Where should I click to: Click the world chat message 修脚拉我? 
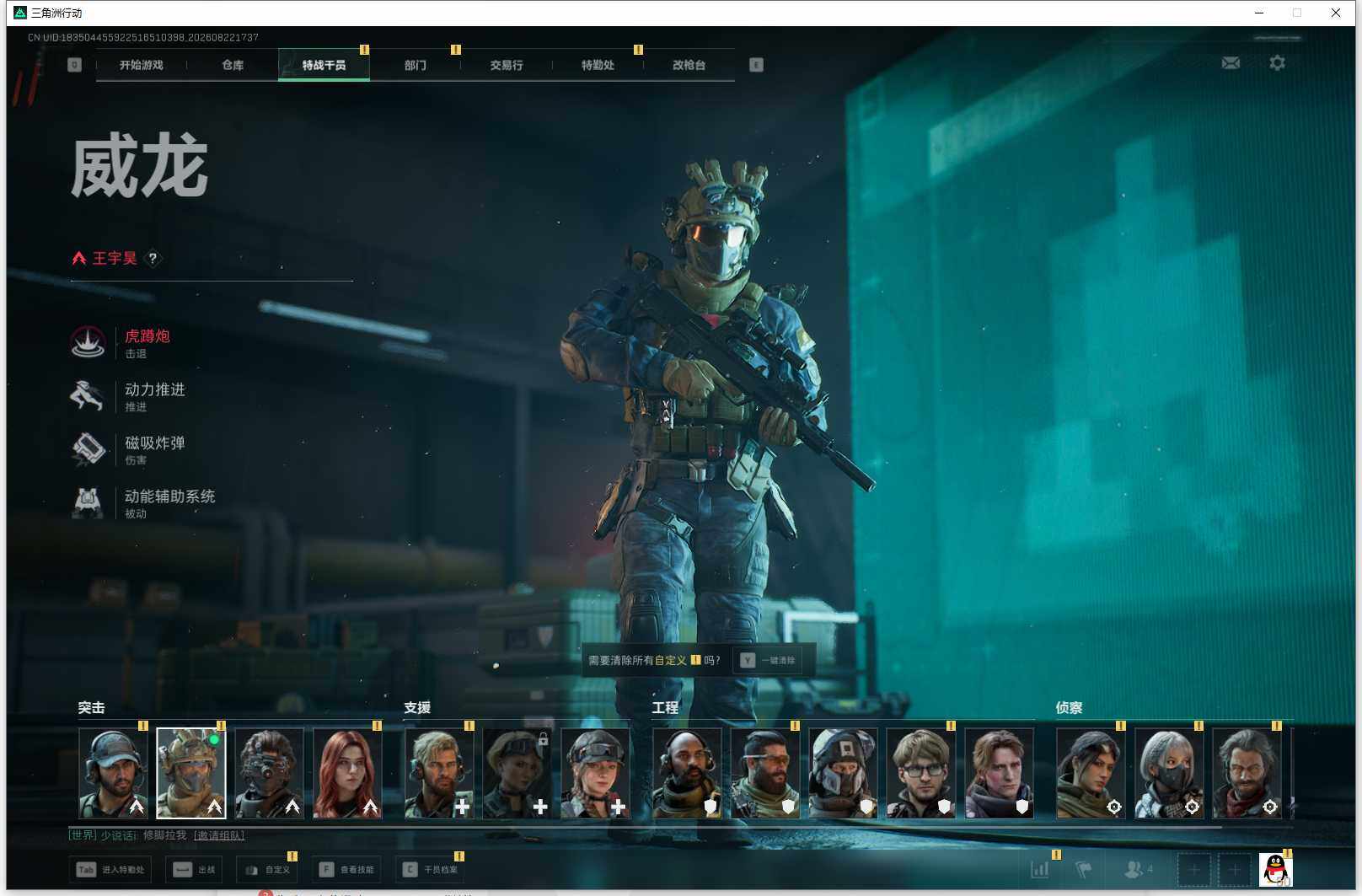pos(164,835)
